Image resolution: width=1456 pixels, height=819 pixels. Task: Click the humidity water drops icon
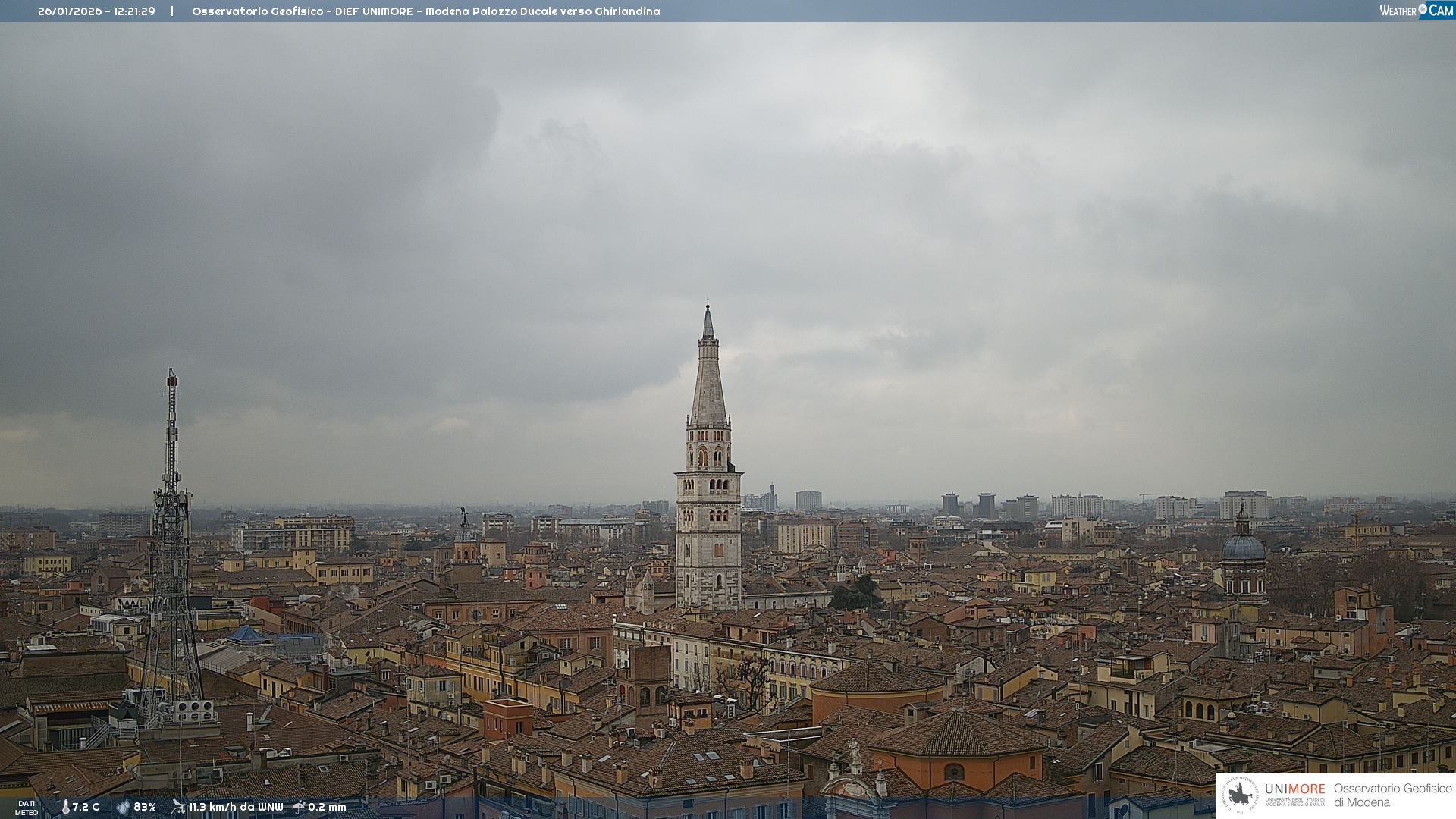123,807
